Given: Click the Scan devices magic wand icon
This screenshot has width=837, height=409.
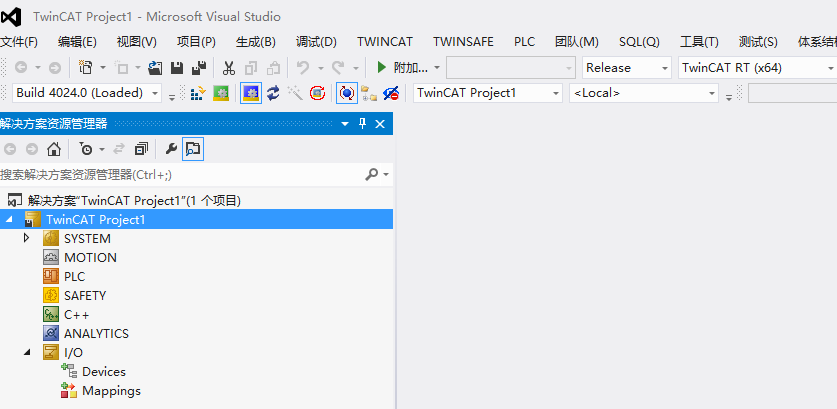Looking at the screenshot, I should tap(295, 93).
